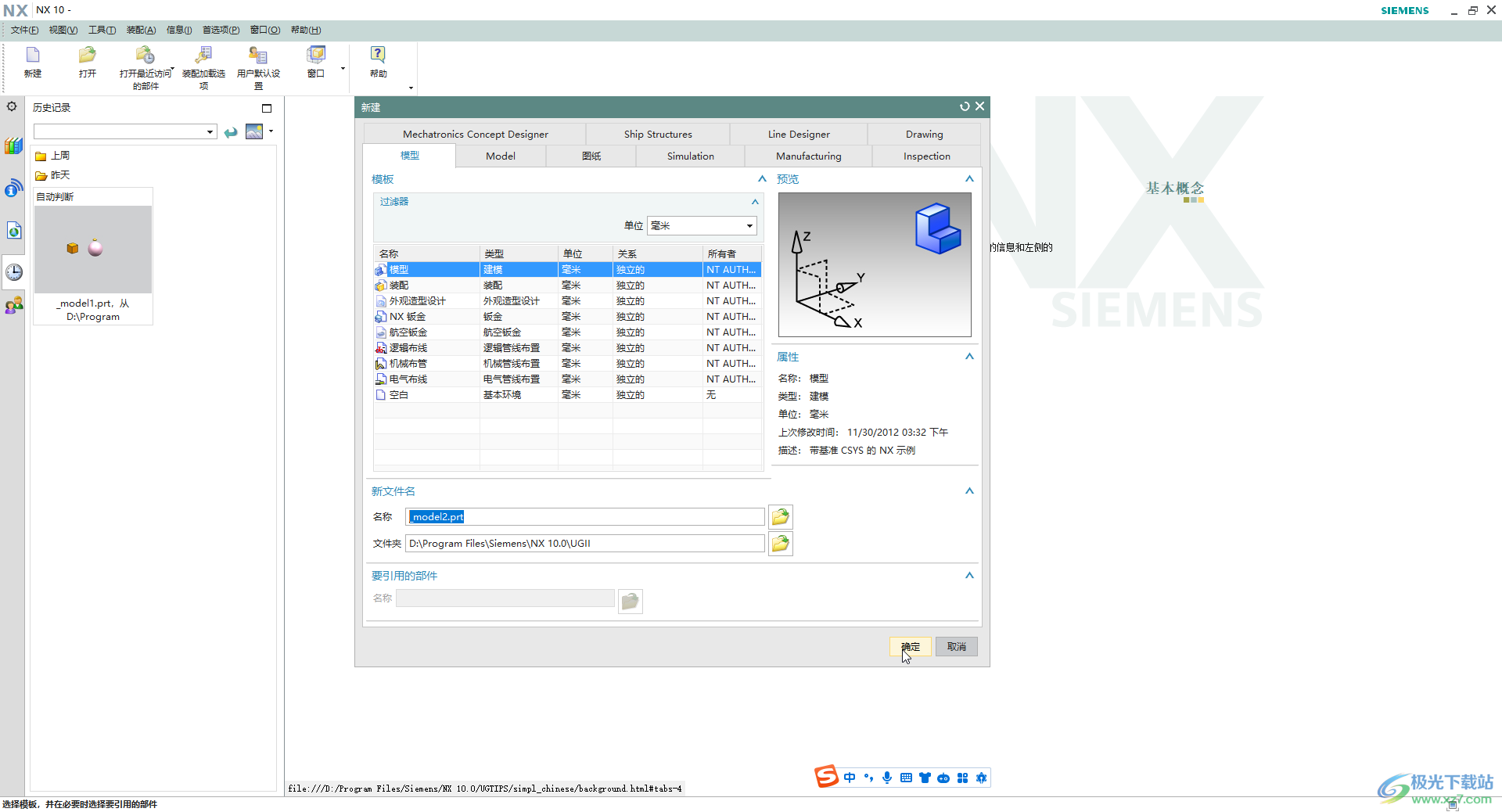Click the 取消 button
1502x812 pixels.
coord(957,647)
